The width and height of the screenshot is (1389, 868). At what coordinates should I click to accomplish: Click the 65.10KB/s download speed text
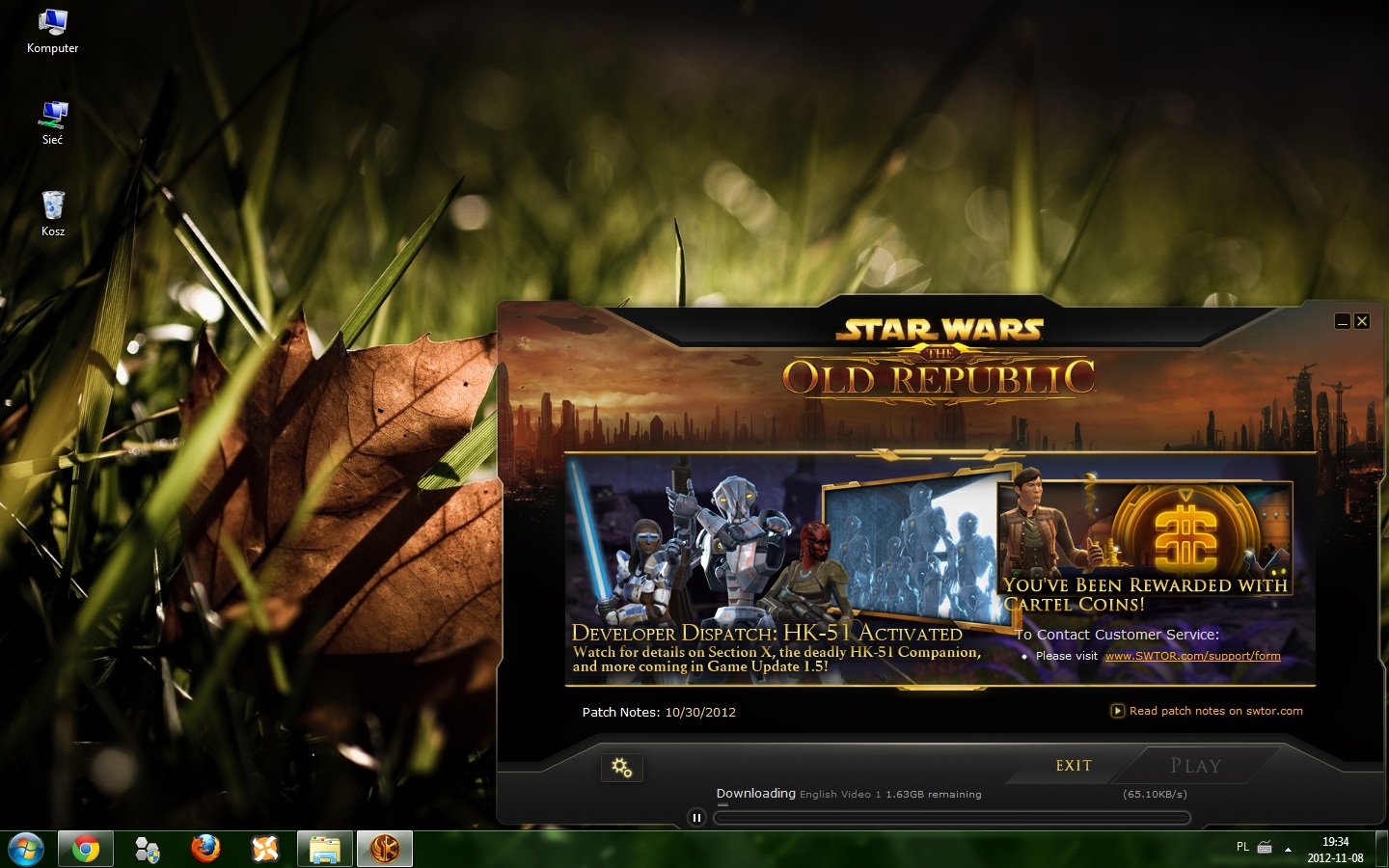(x=1155, y=795)
